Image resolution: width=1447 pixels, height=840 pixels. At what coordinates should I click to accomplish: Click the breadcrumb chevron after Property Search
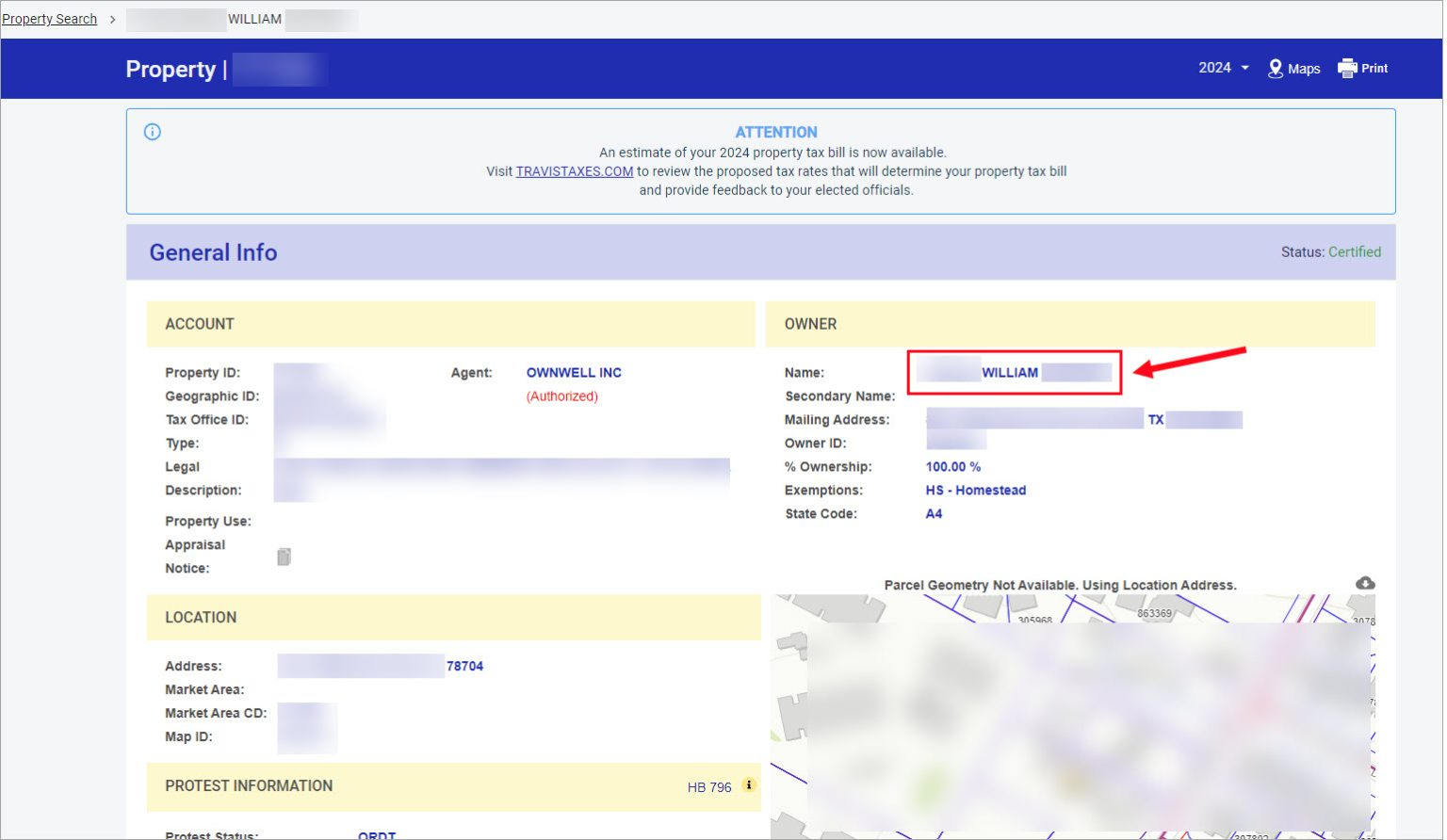click(112, 19)
